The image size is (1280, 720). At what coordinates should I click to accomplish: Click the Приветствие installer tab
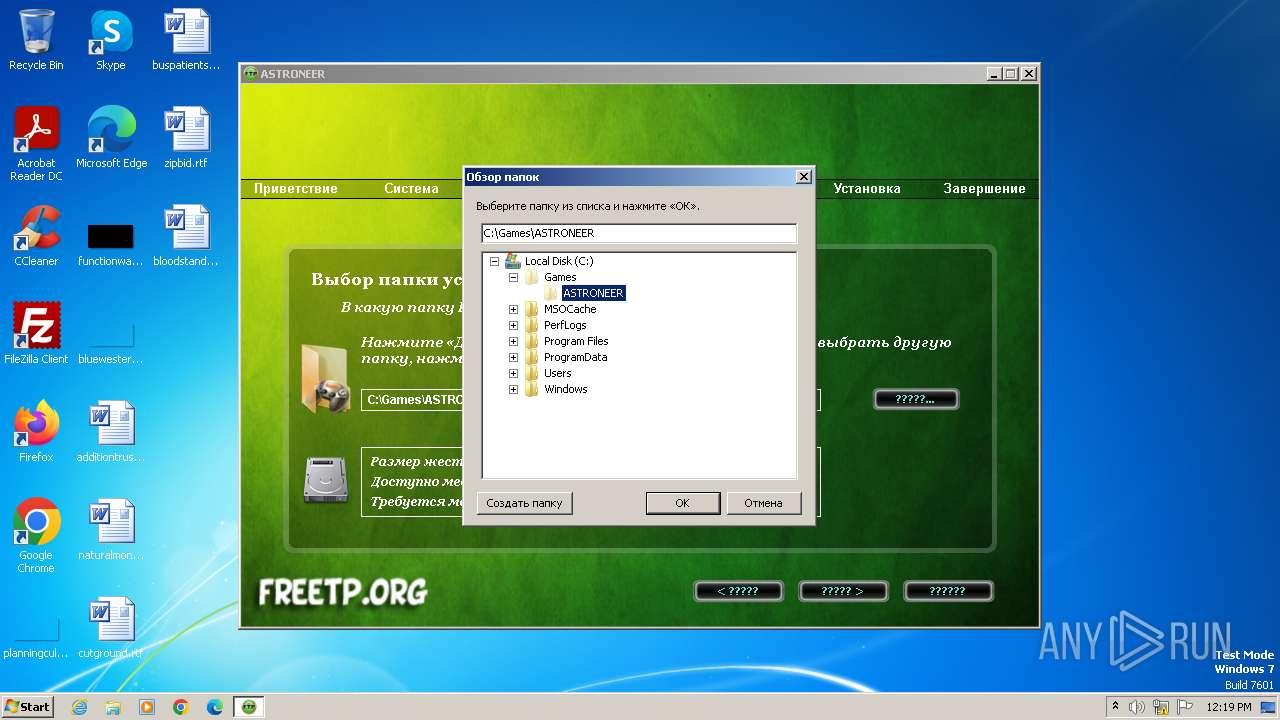[296, 188]
